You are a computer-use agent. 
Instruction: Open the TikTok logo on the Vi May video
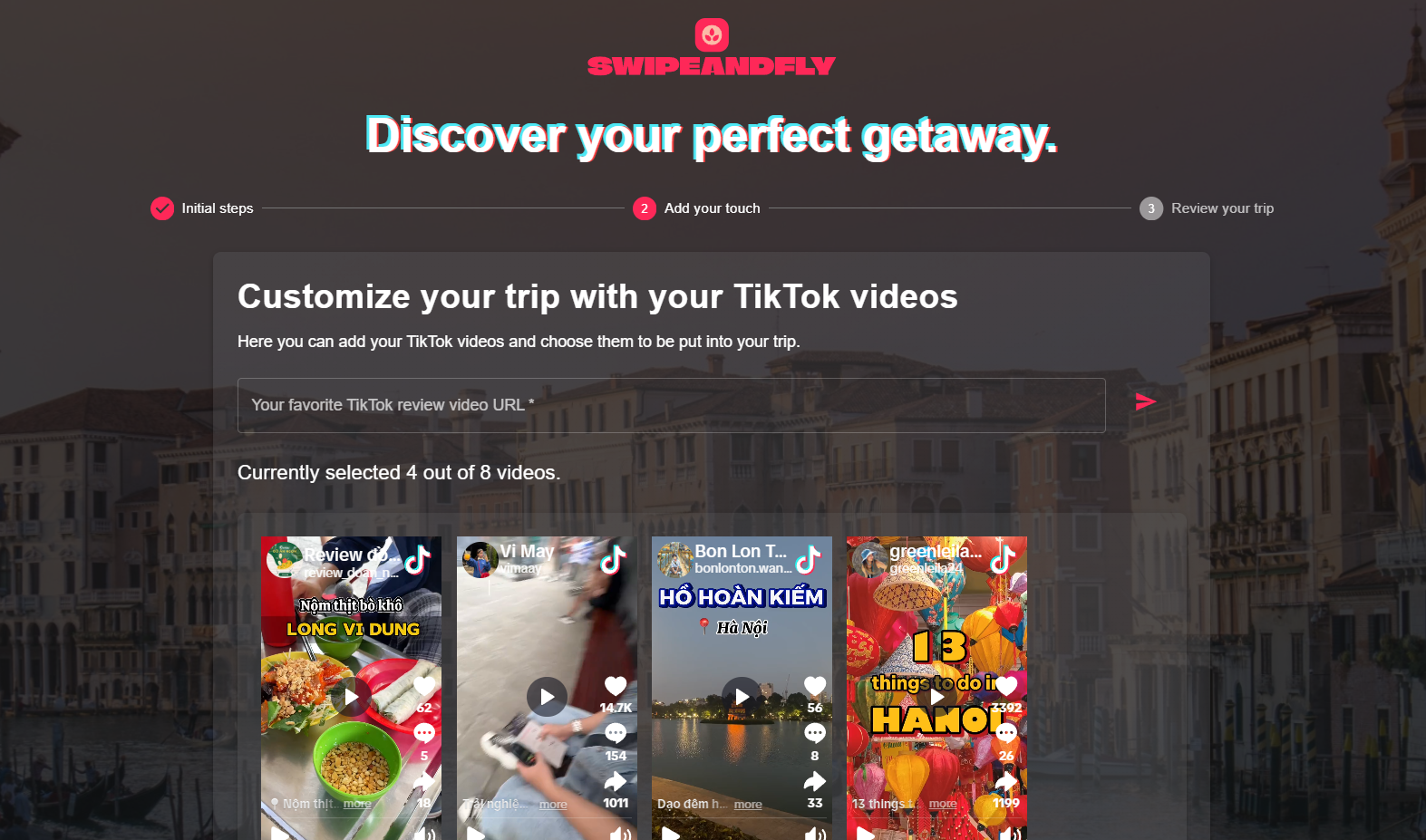coord(614,559)
